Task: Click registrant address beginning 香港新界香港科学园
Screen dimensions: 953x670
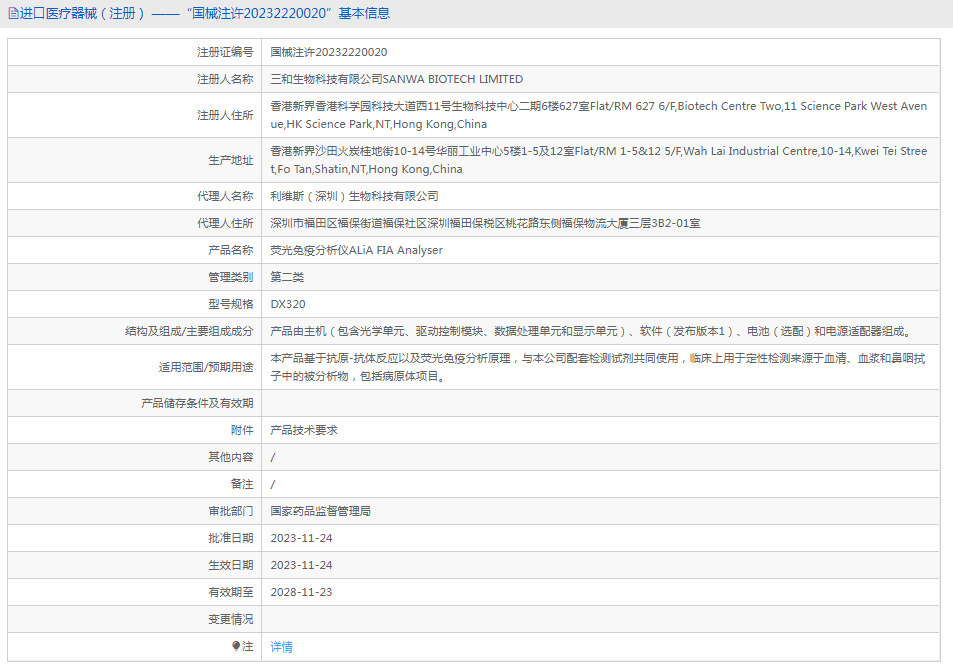Action: pos(599,115)
